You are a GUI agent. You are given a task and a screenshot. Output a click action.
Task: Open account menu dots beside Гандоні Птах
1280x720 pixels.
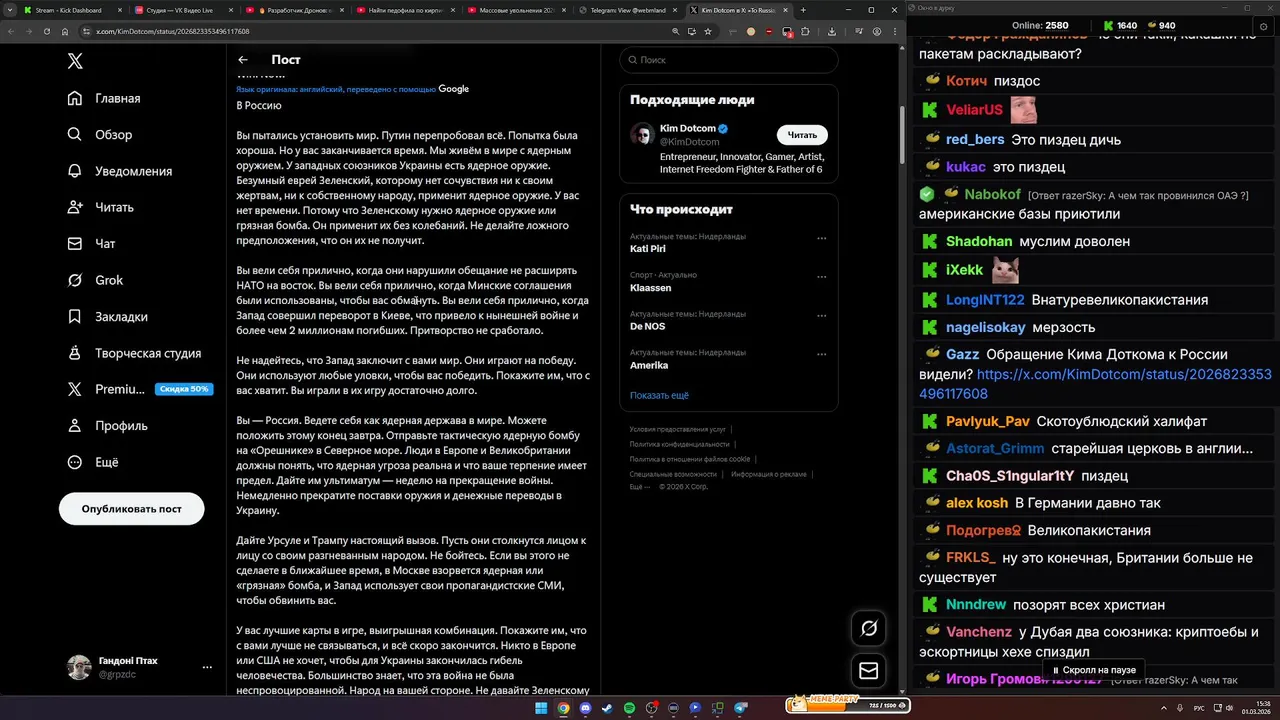pyautogui.click(x=207, y=667)
